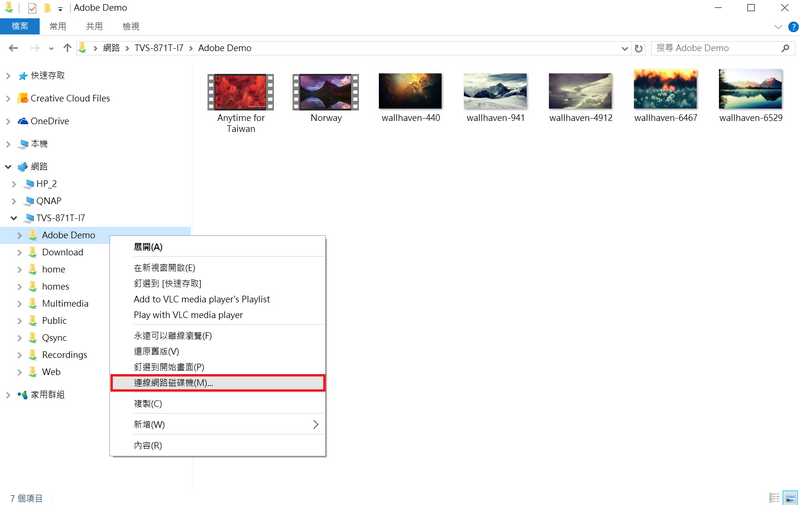Screen dimensions: 800x505
Task: Click the Qsync folder icon
Action: [33, 338]
